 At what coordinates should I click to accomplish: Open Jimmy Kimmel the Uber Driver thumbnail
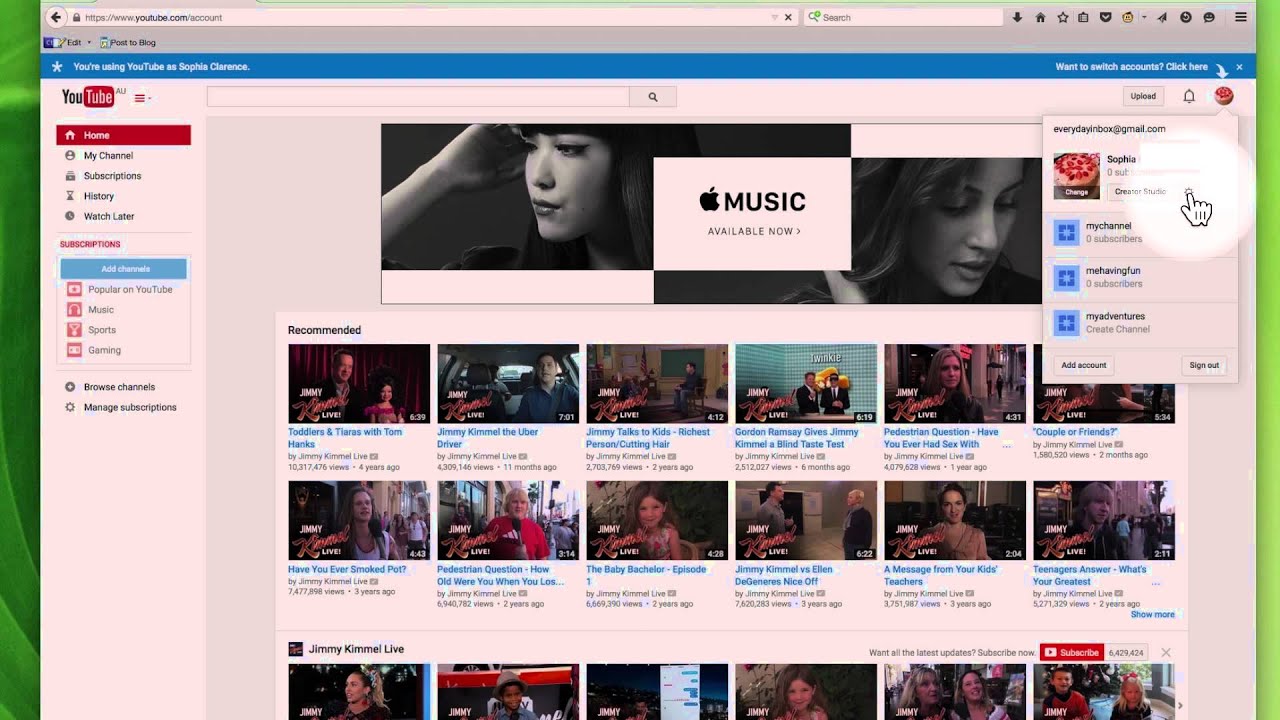point(508,384)
